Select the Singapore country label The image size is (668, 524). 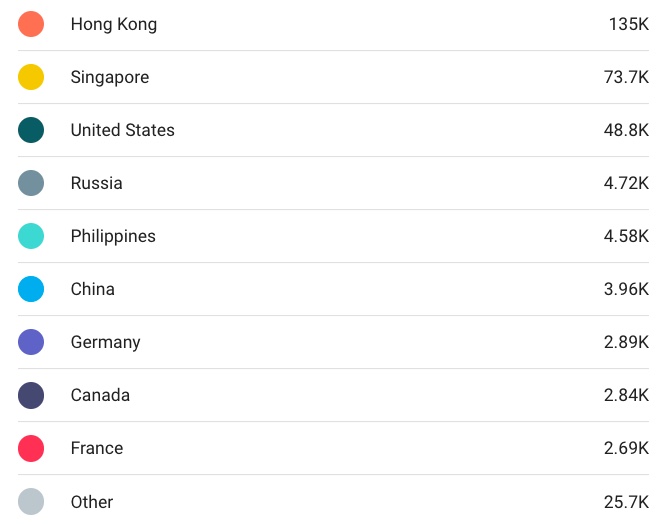pyautogui.click(x=109, y=77)
